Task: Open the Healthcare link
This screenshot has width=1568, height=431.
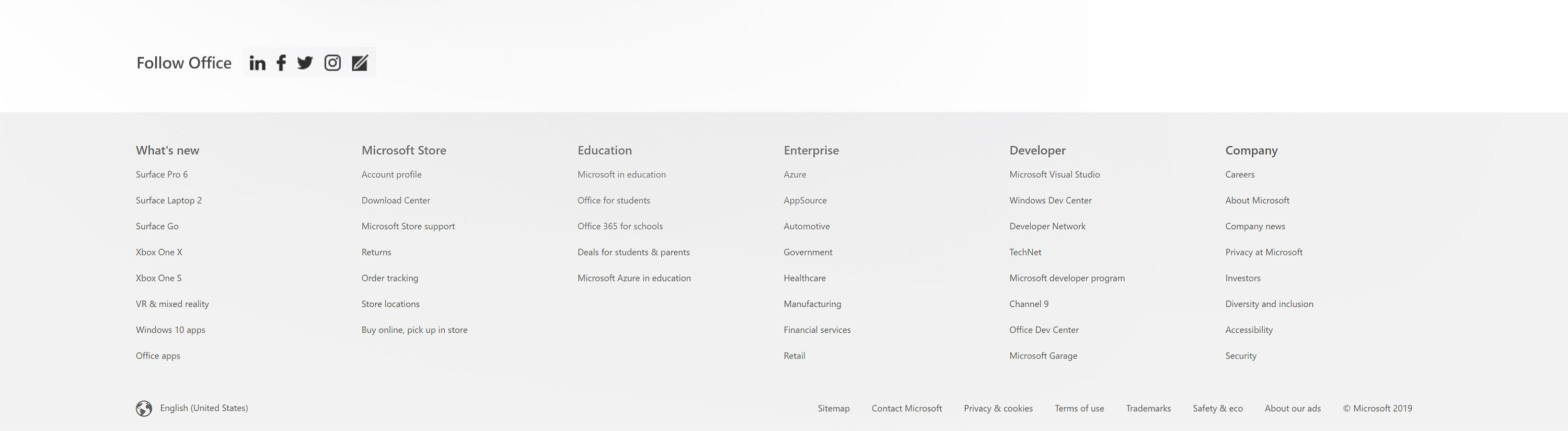Action: point(805,277)
